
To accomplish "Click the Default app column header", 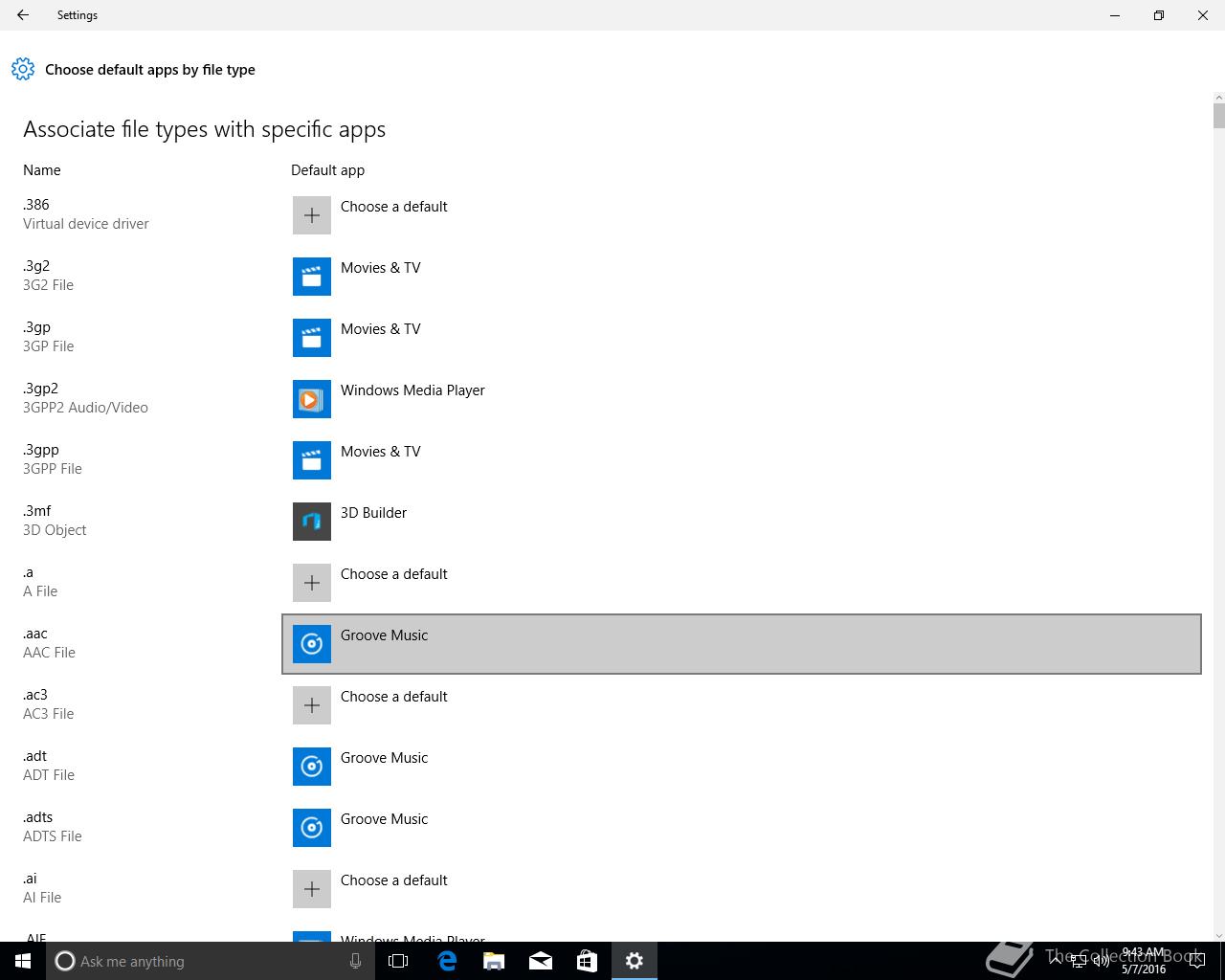I will pyautogui.click(x=327, y=170).
